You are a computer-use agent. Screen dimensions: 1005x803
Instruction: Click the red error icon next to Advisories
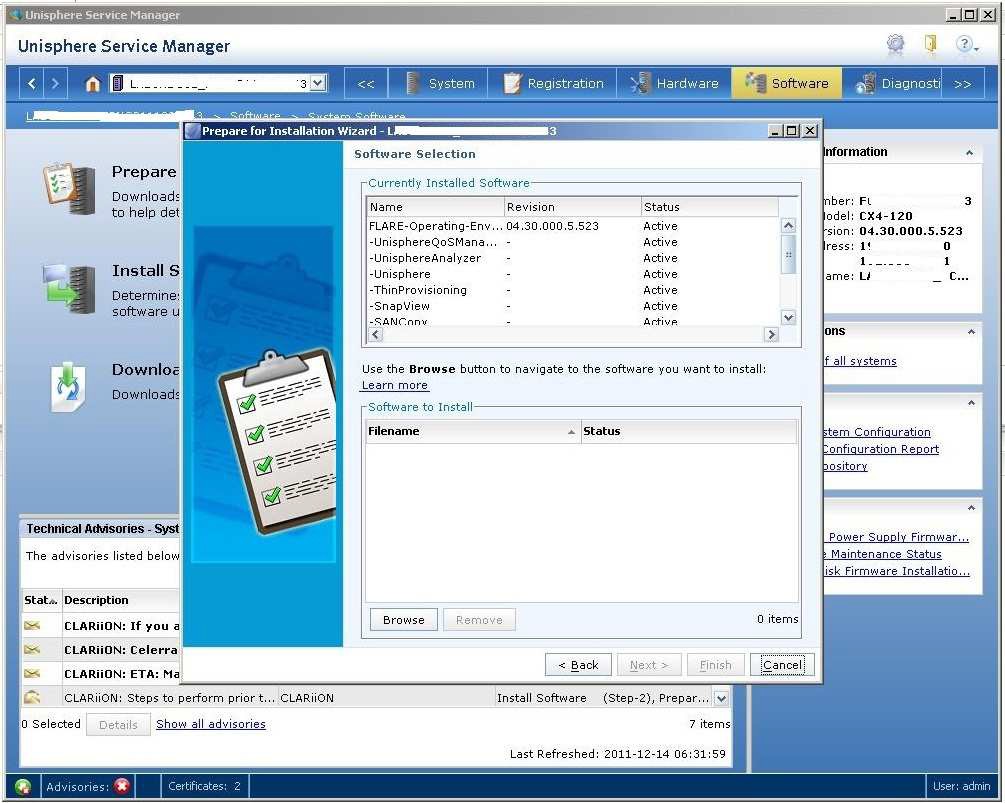(122, 786)
